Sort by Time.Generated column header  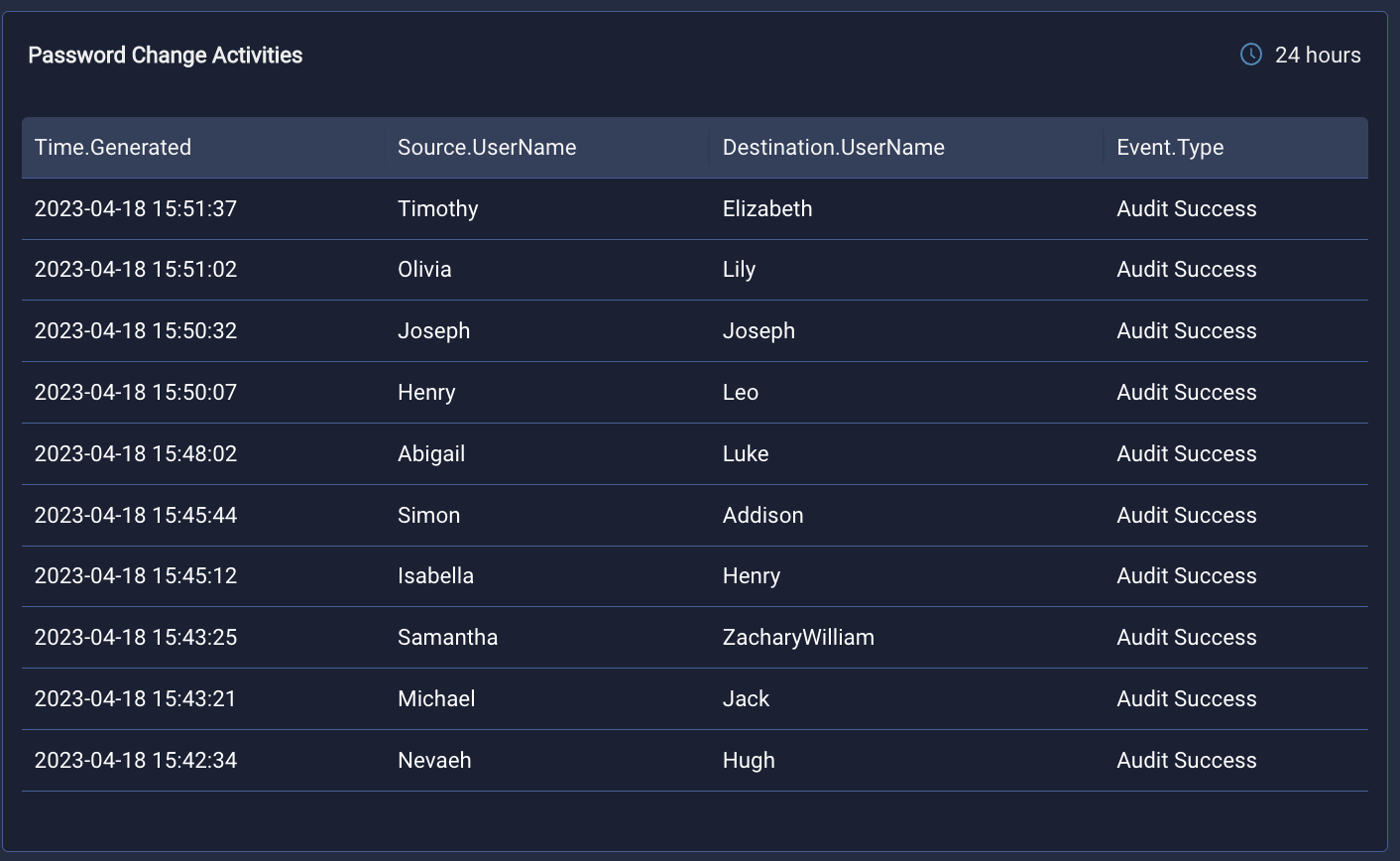coord(113,148)
